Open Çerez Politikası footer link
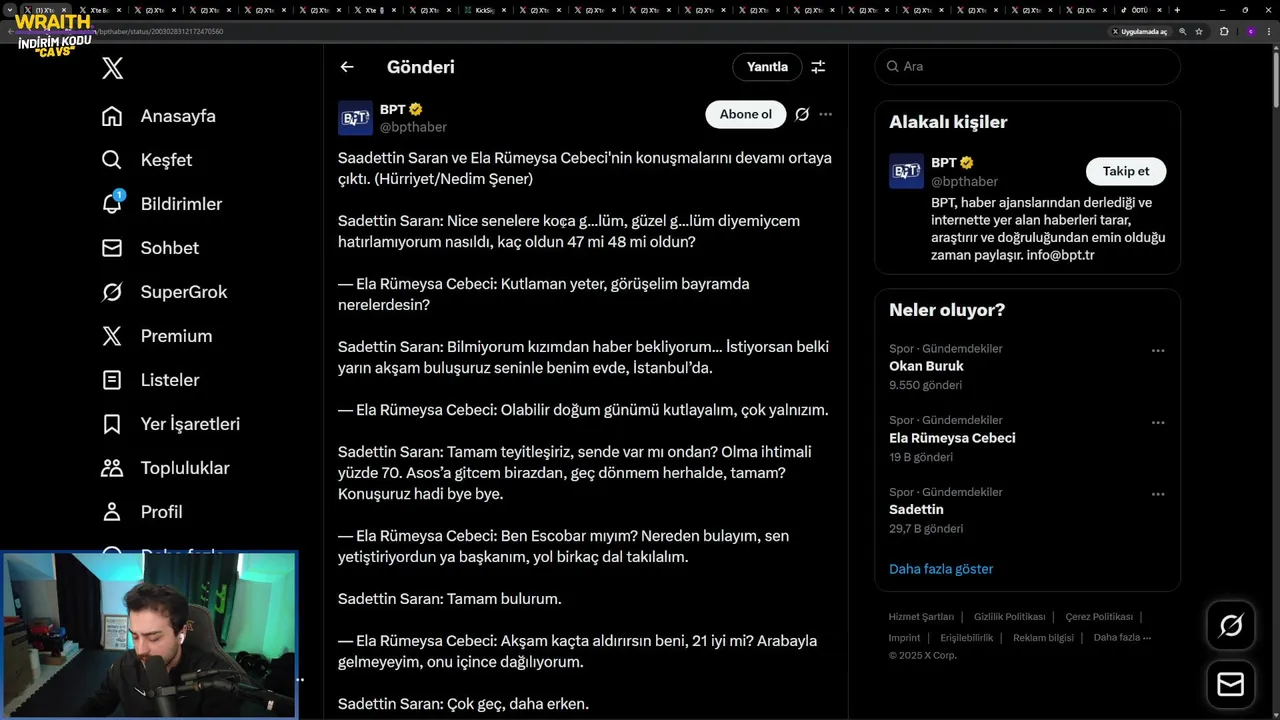Viewport: 1280px width, 720px height. pyautogui.click(x=1099, y=617)
